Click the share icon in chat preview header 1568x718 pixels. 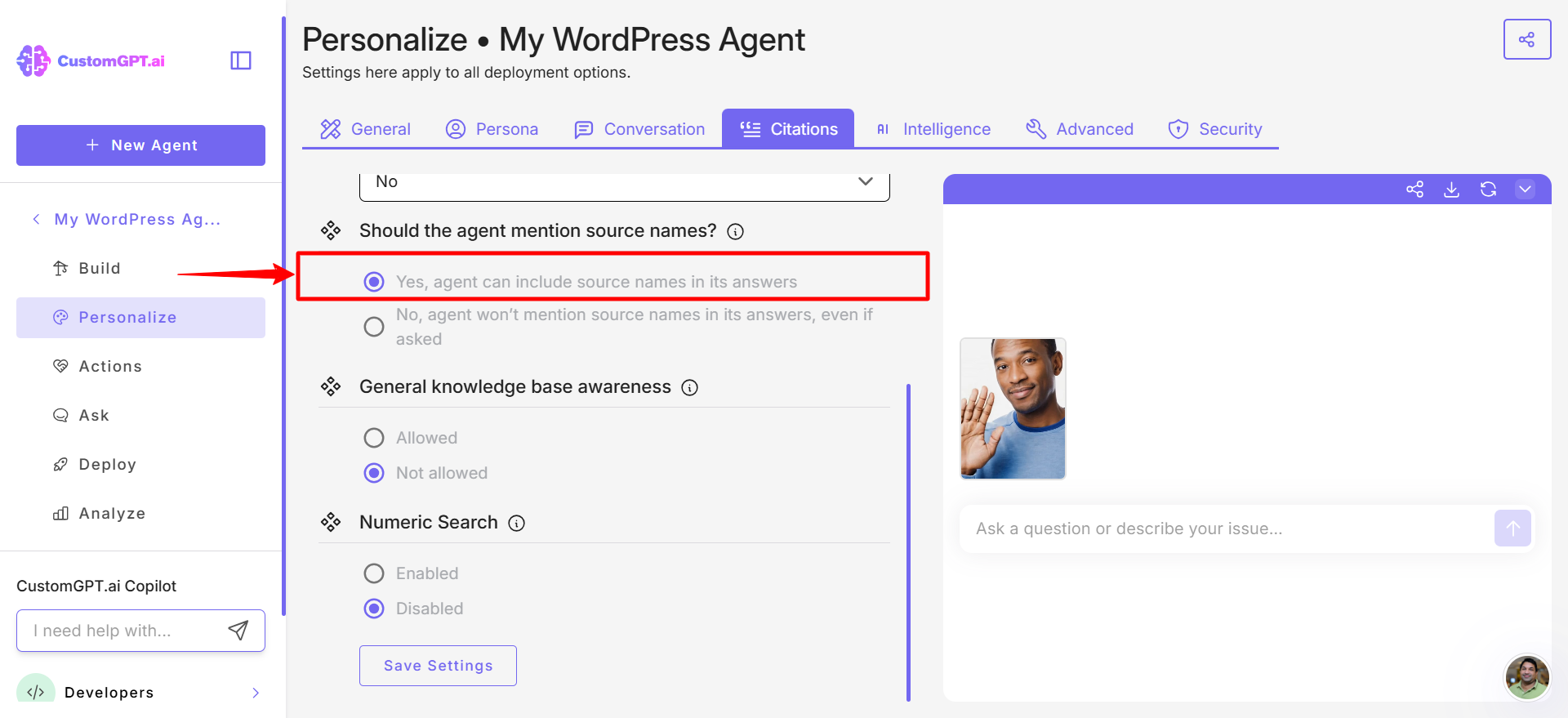click(1414, 190)
